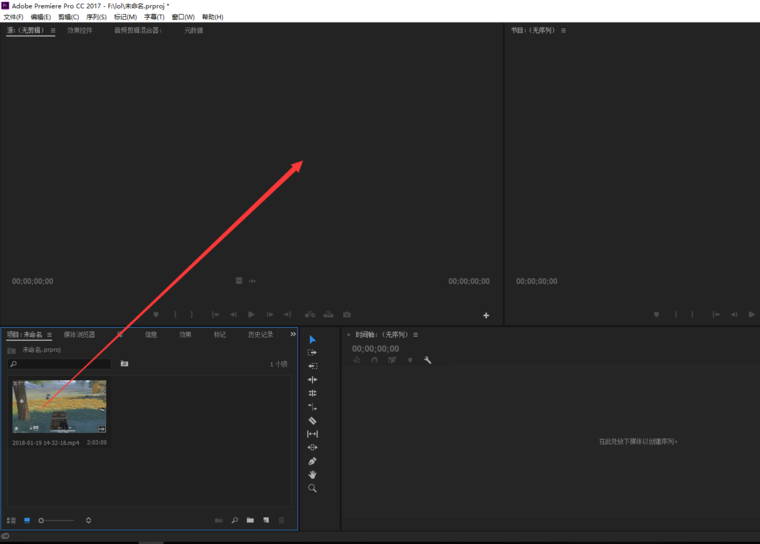Switch project panel to icon view

pyautogui.click(x=27, y=520)
